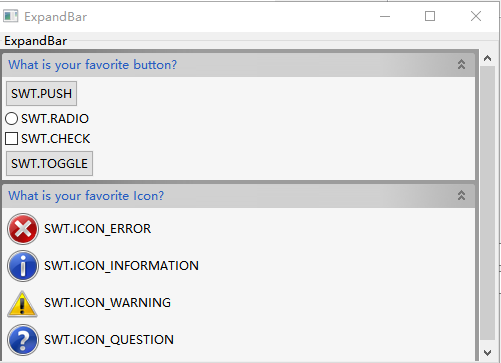Image resolution: width=501 pixels, height=363 pixels.
Task: Click the vertical scrollbar thumb
Action: tap(487, 203)
